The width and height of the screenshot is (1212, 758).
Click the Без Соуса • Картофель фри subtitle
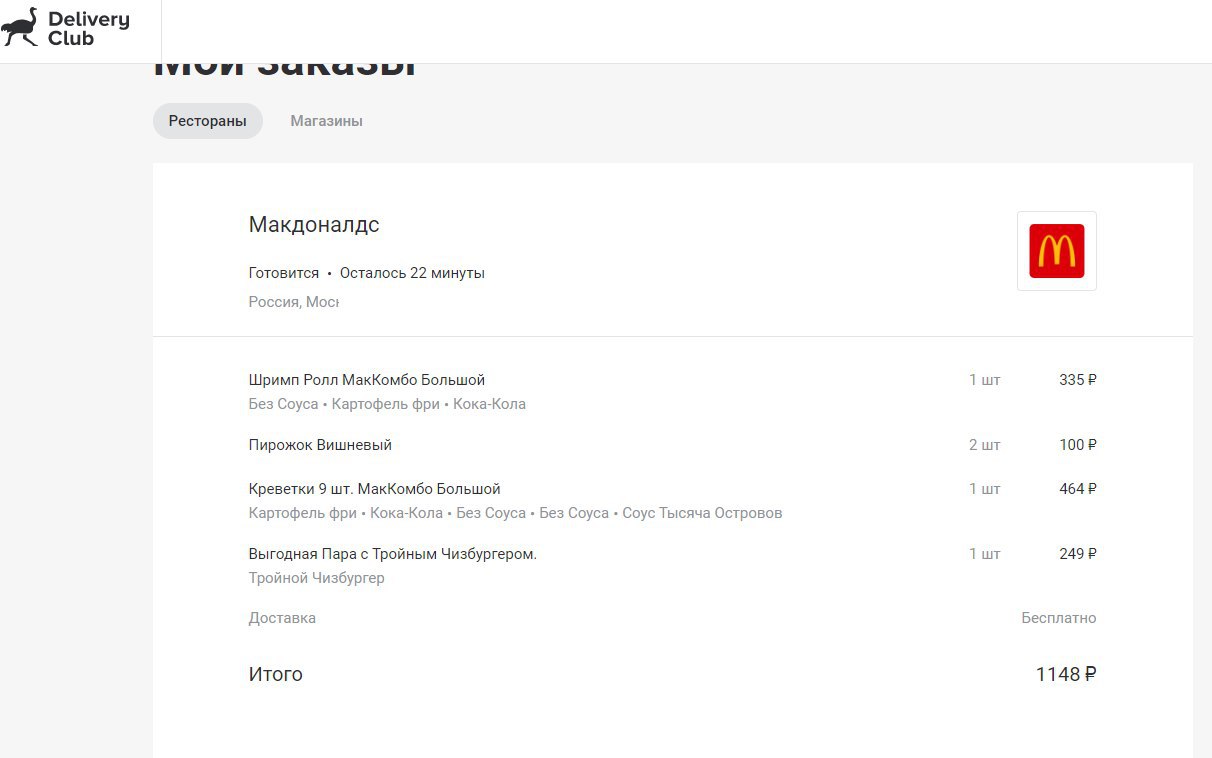tap(387, 404)
